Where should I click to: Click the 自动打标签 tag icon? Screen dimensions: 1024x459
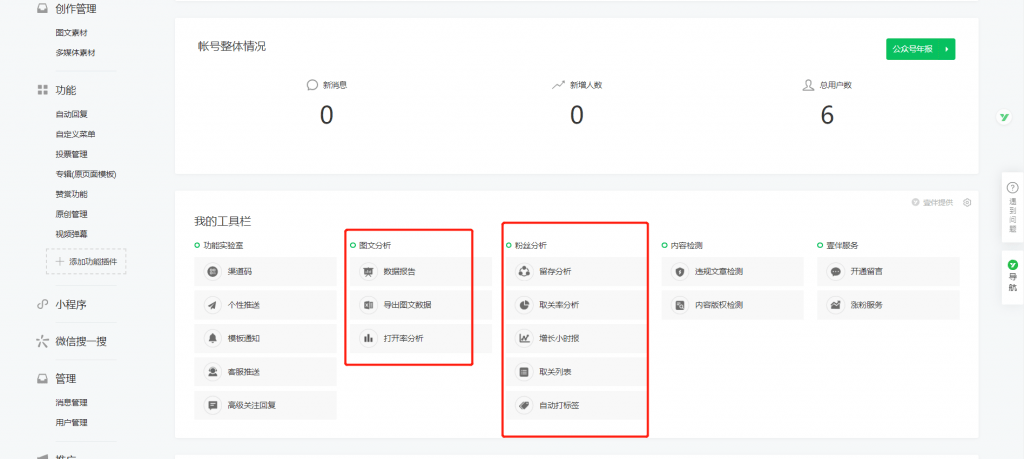pos(524,405)
